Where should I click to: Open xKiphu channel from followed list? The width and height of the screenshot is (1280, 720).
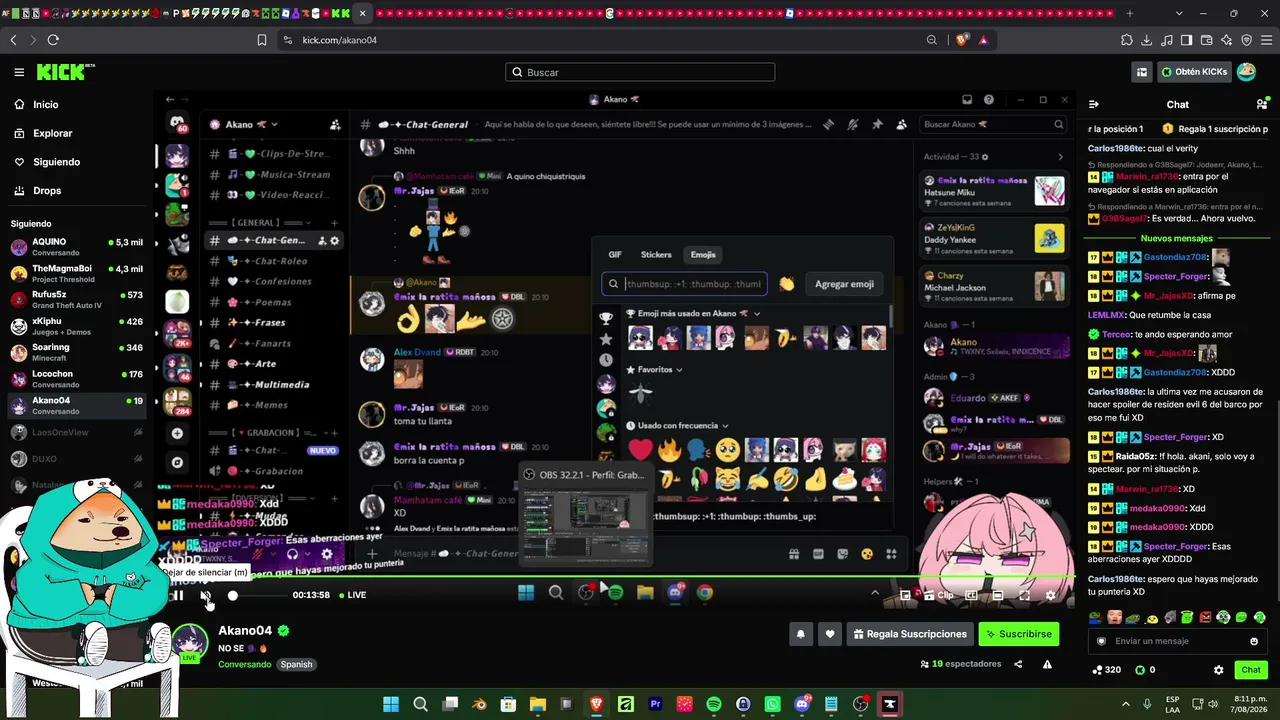(77, 326)
